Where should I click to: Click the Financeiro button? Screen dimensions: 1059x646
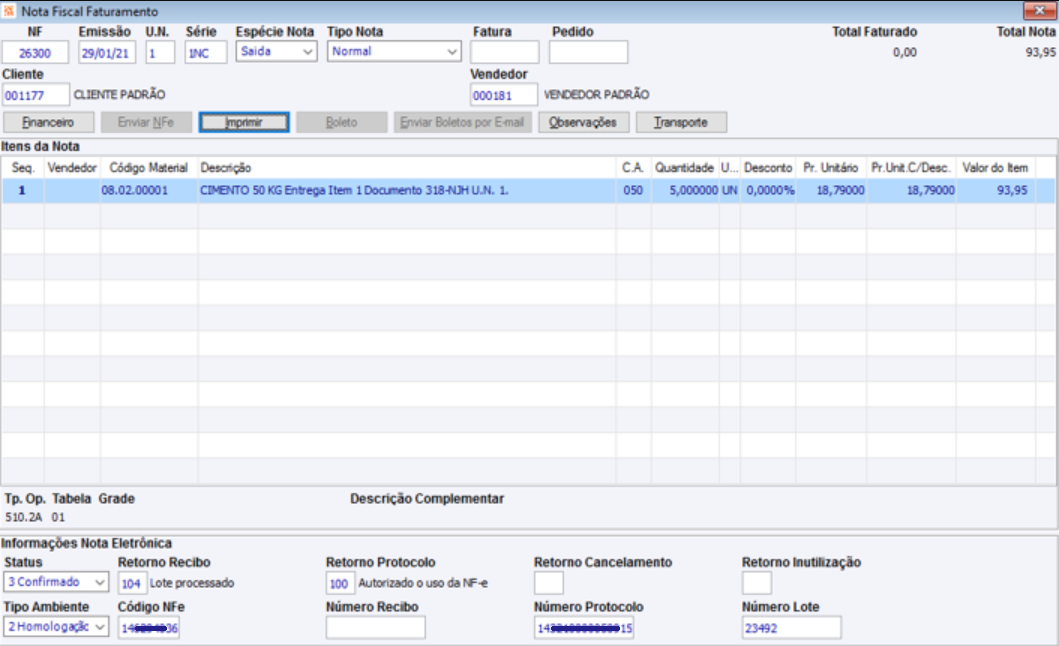tap(49, 122)
